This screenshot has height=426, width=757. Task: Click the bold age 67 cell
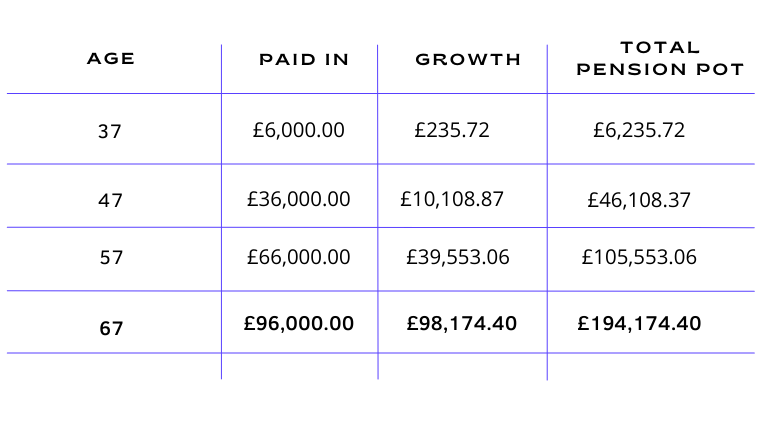point(111,328)
